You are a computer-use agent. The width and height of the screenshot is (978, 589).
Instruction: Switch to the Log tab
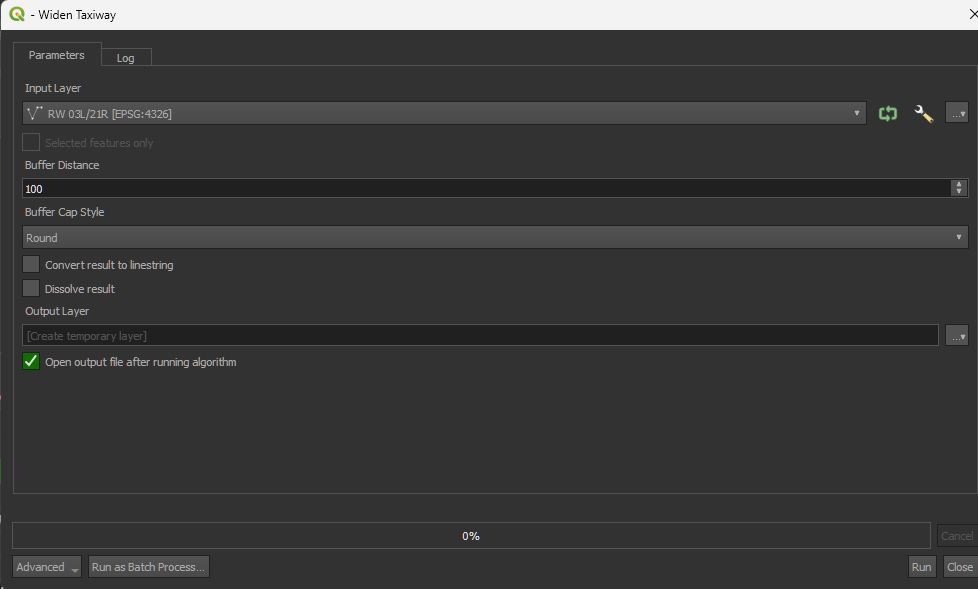(125, 58)
